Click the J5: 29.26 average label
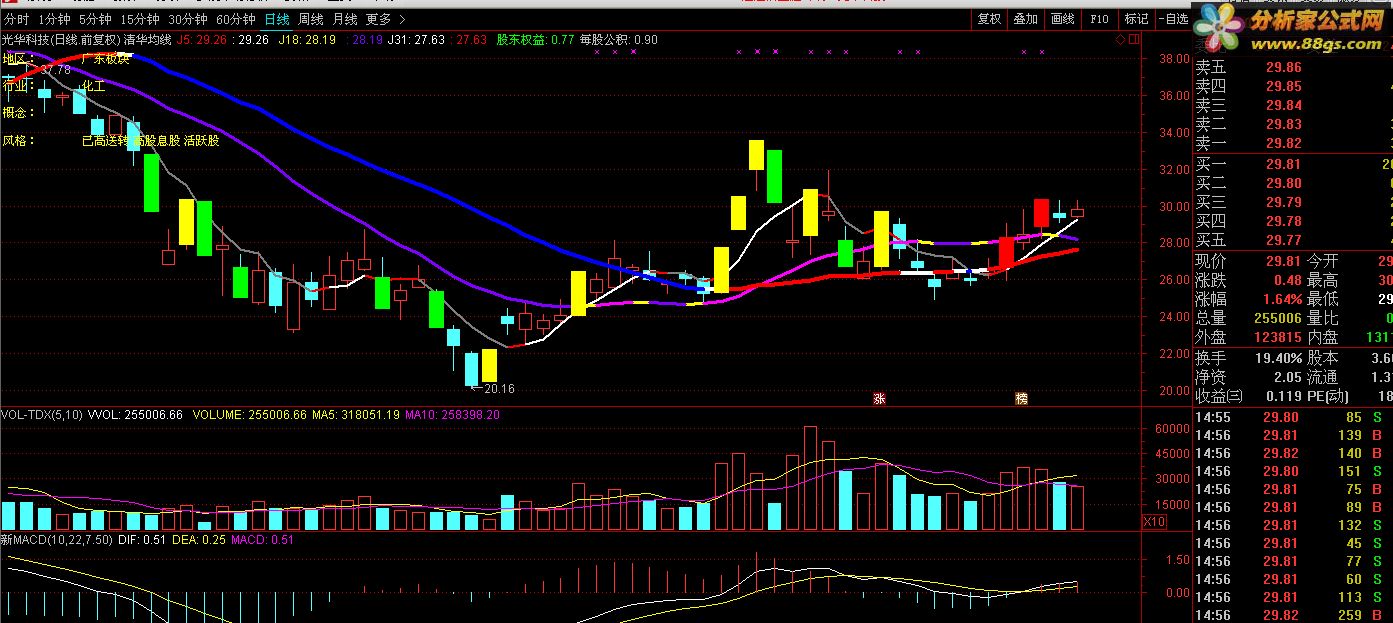The width and height of the screenshot is (1393, 623). click(x=201, y=40)
